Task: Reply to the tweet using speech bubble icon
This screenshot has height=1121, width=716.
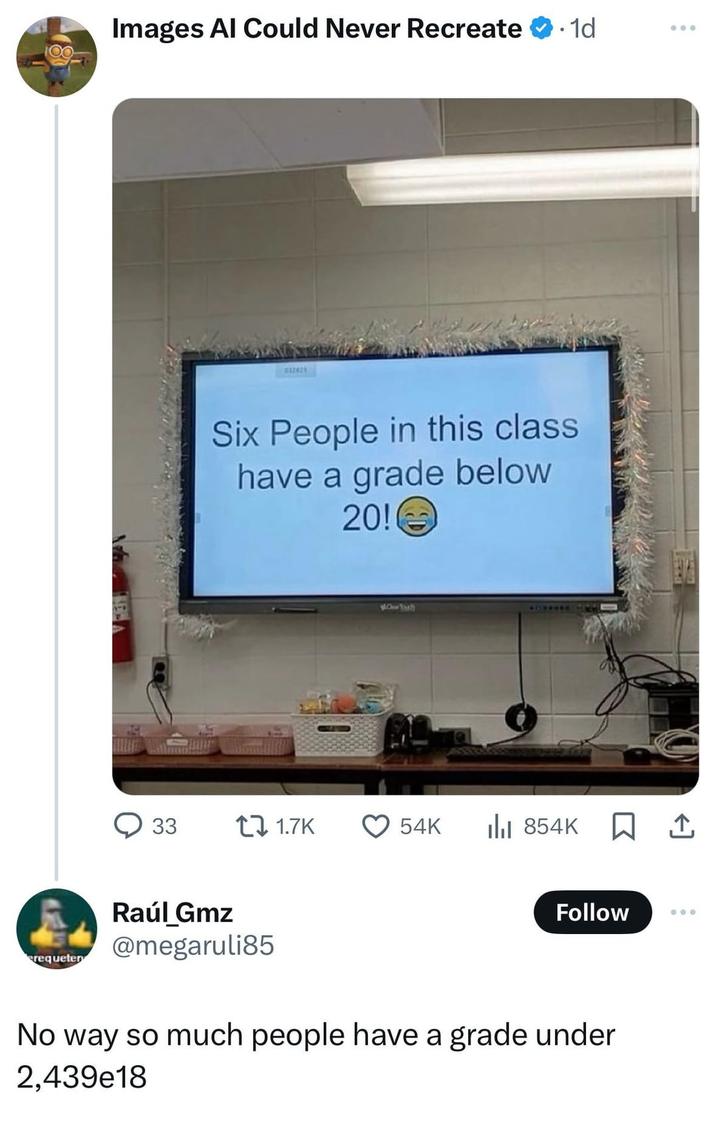Action: (x=124, y=827)
